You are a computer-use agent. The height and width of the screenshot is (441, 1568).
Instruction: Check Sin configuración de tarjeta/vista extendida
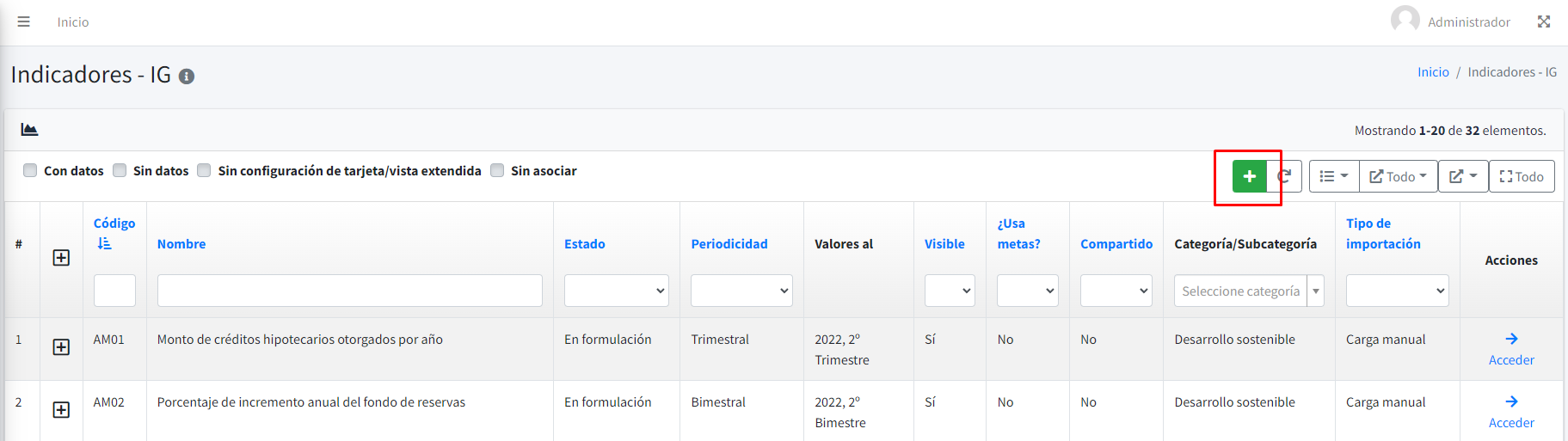coord(204,170)
